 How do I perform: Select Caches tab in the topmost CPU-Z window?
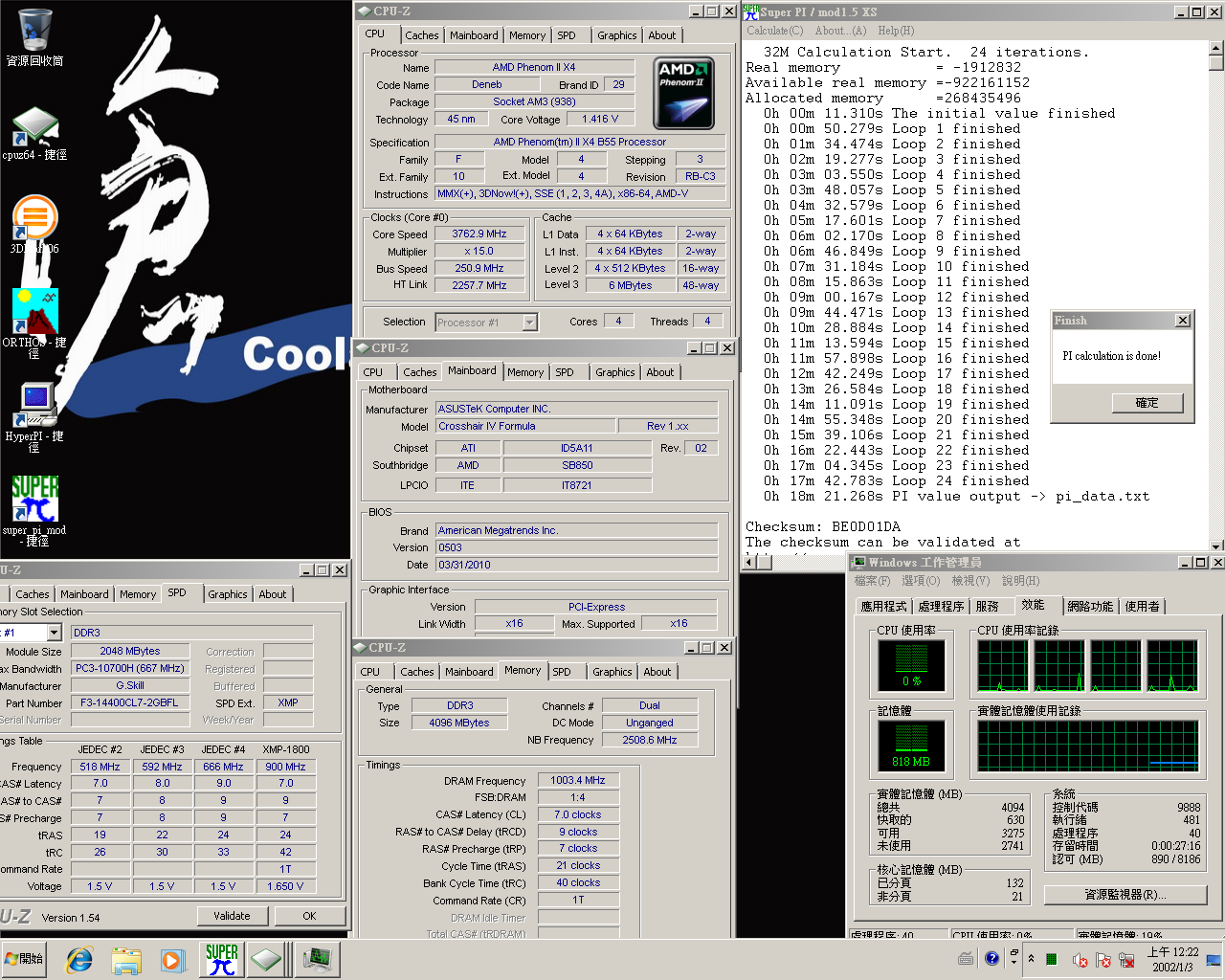pyautogui.click(x=421, y=35)
